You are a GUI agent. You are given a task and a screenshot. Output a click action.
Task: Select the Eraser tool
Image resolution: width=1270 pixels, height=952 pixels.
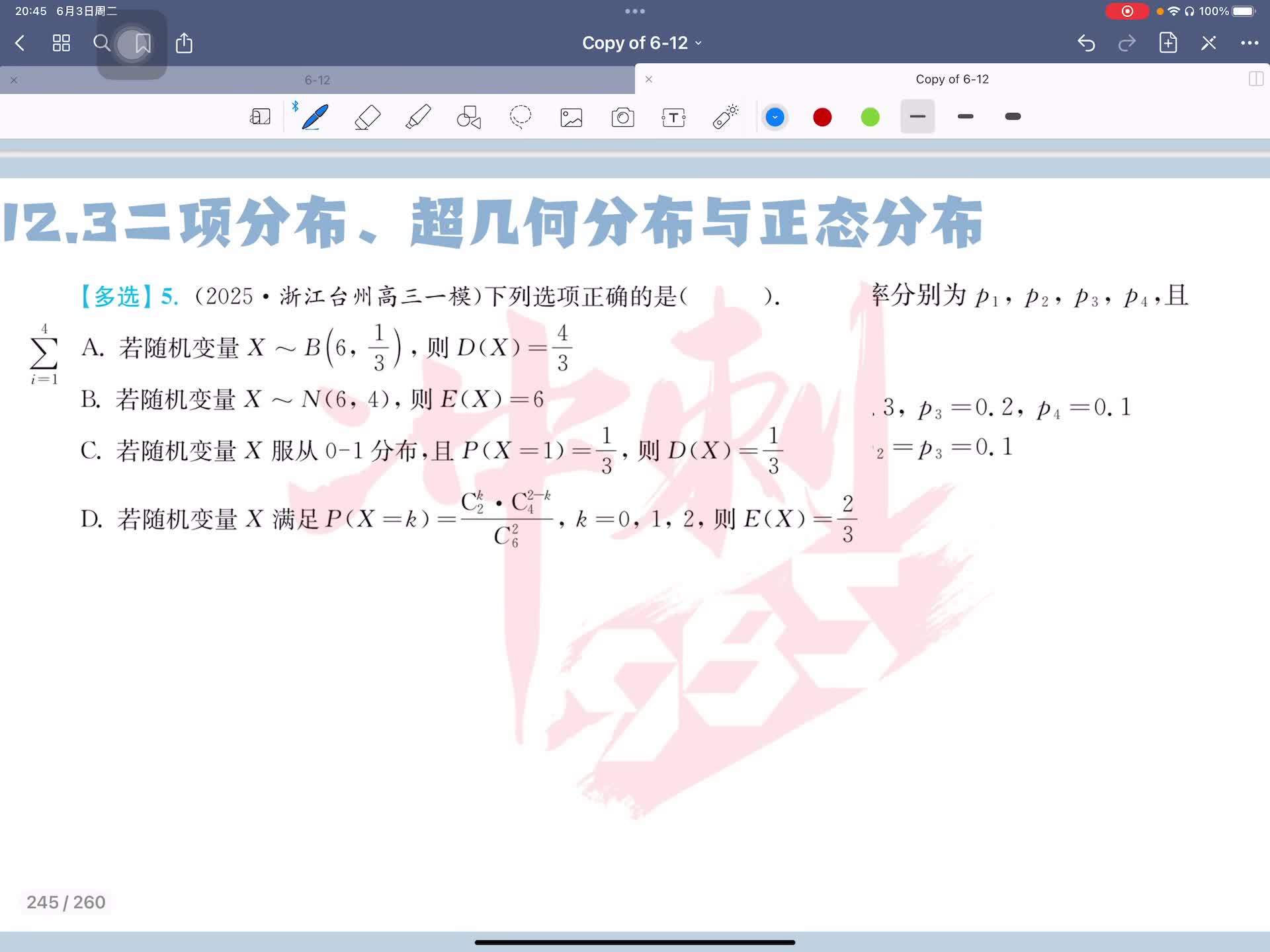point(367,117)
